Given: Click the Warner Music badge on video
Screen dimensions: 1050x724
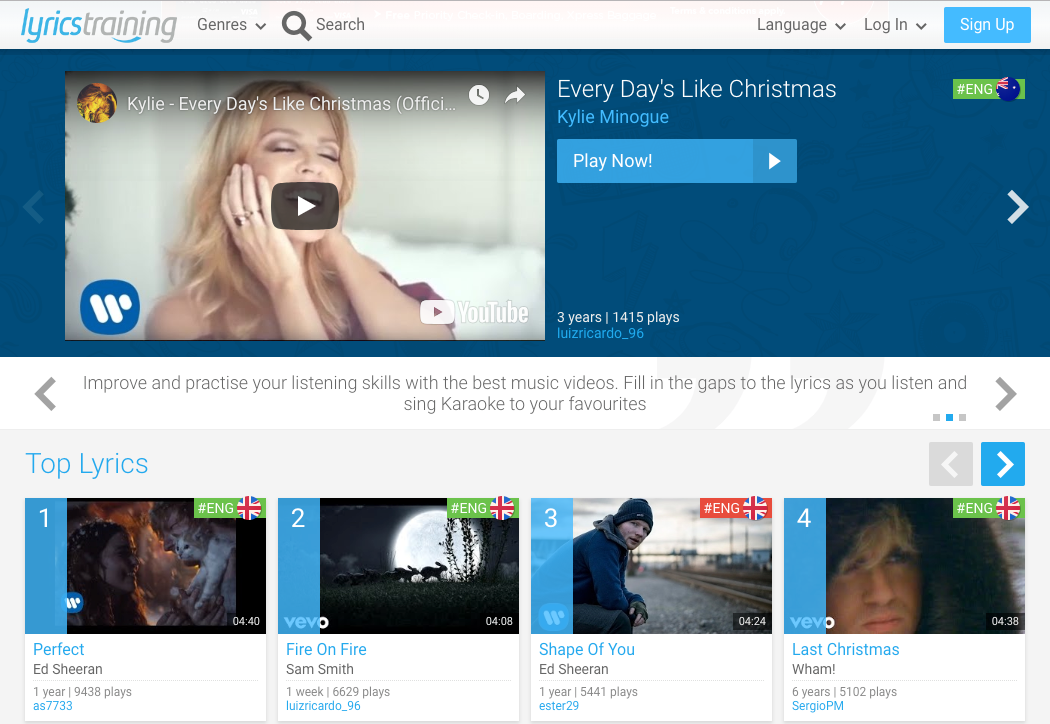Looking at the screenshot, I should coord(110,307).
